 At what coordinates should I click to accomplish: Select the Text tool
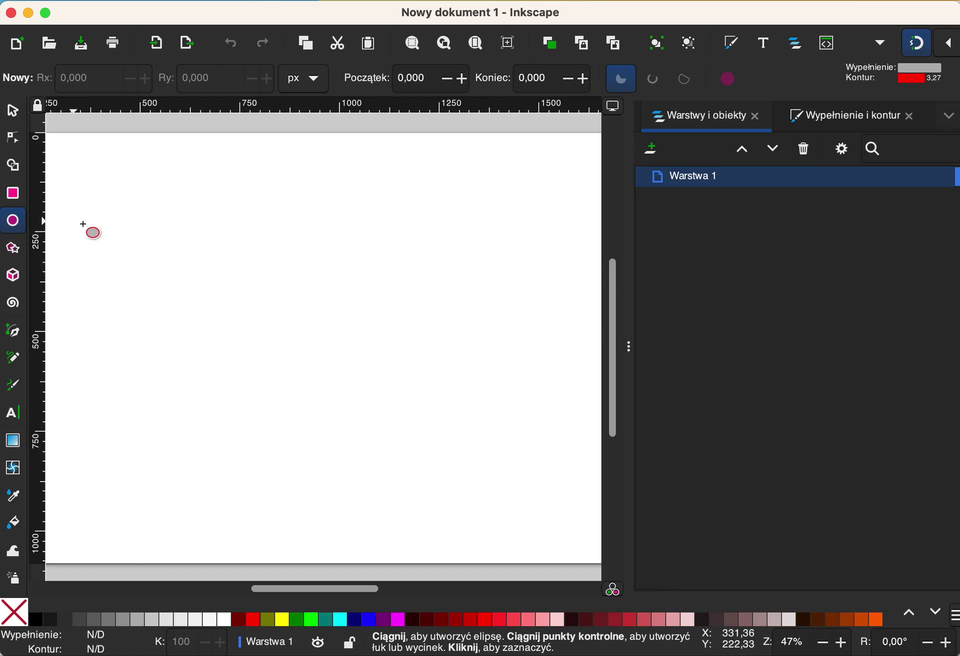pyautogui.click(x=13, y=412)
